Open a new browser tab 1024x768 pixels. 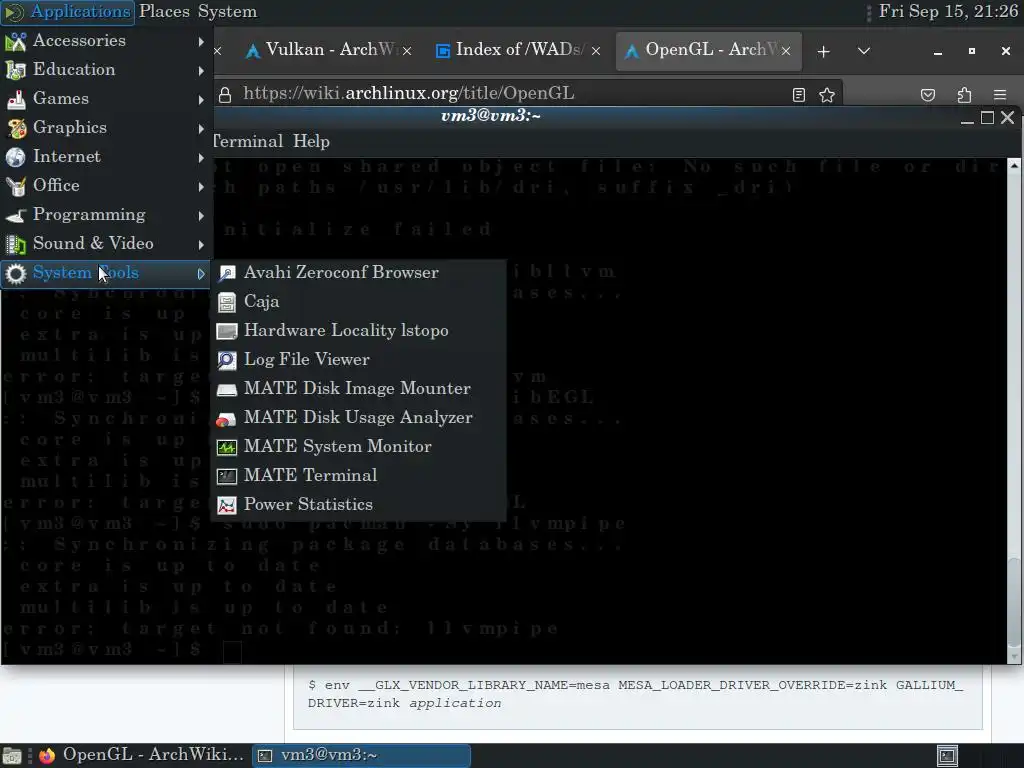(824, 51)
